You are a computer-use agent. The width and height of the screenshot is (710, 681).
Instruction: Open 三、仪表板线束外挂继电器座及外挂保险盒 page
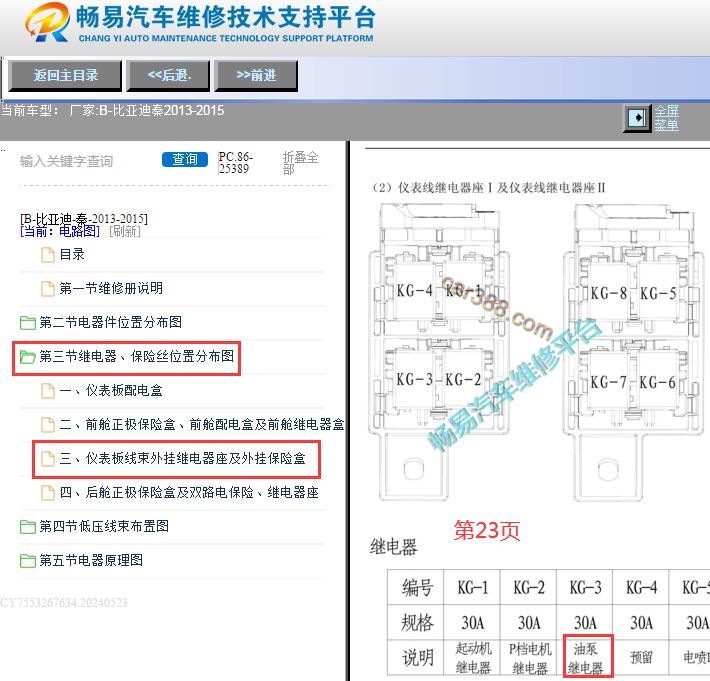coord(182,459)
